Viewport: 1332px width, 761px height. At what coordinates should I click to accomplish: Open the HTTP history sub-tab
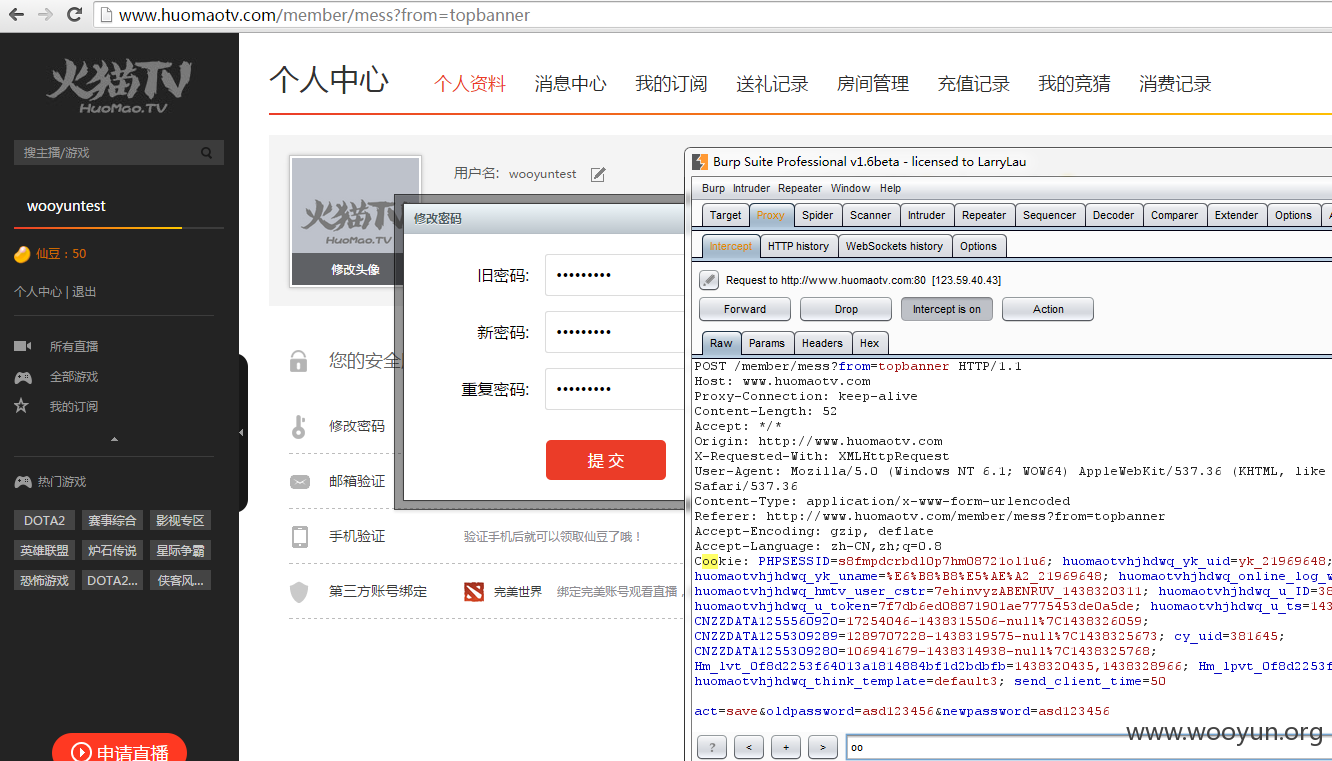798,246
